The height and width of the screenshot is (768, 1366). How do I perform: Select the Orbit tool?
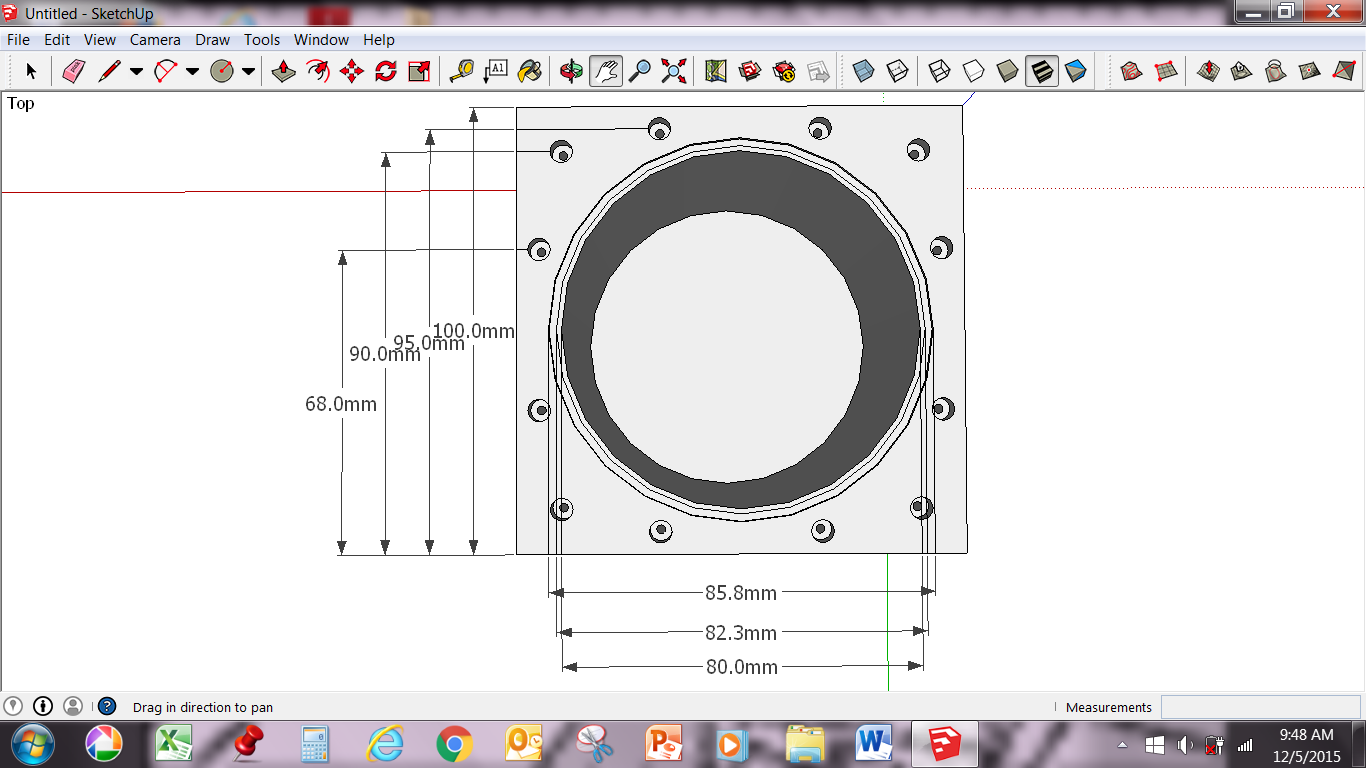(x=572, y=71)
